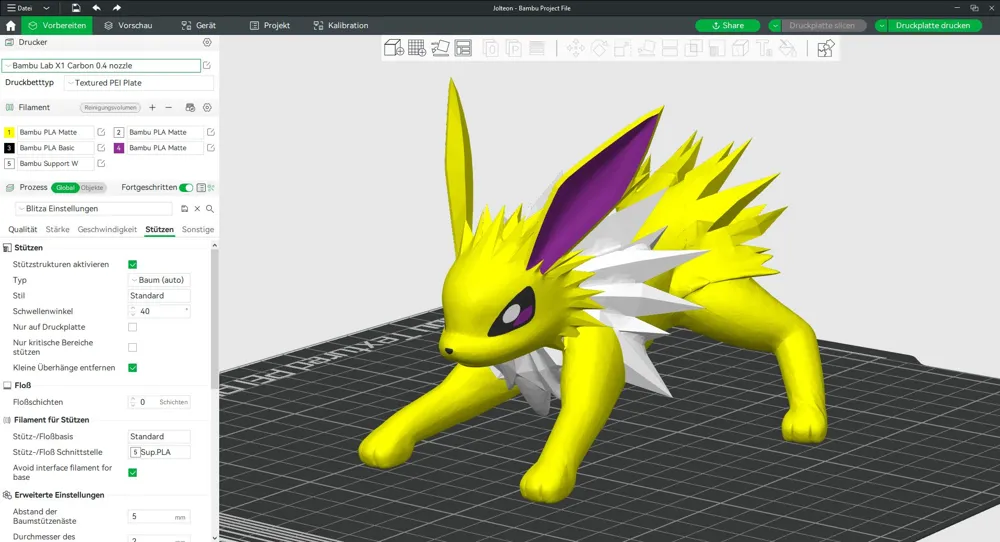This screenshot has width=1000, height=542.
Task: Select the Rotate tool in toolbar
Action: tap(599, 48)
